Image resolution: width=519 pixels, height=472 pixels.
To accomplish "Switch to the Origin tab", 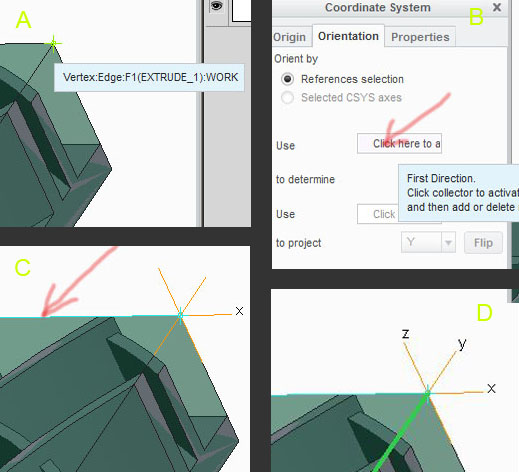I will [x=289, y=37].
